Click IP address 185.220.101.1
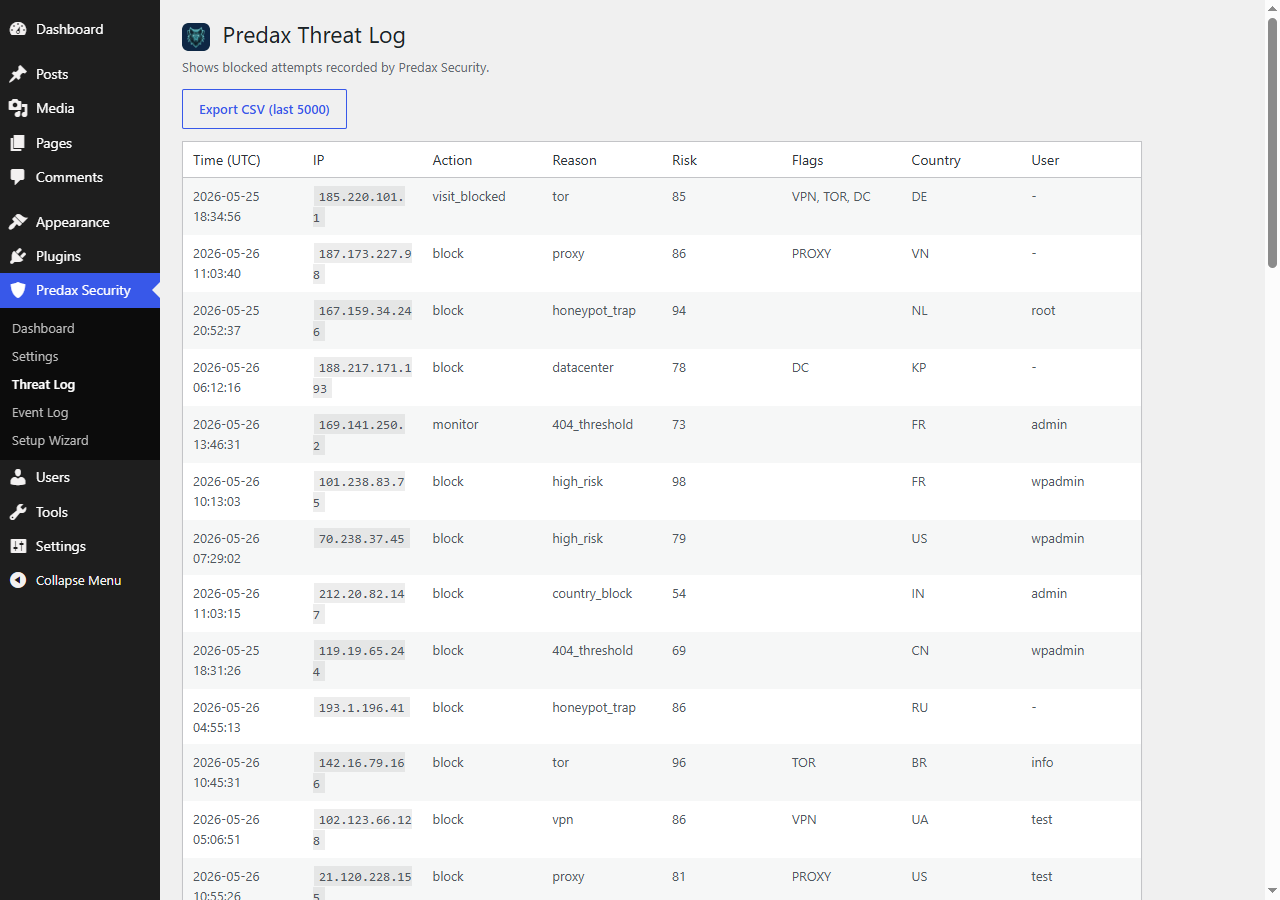This screenshot has height=900, width=1280. pyautogui.click(x=361, y=207)
